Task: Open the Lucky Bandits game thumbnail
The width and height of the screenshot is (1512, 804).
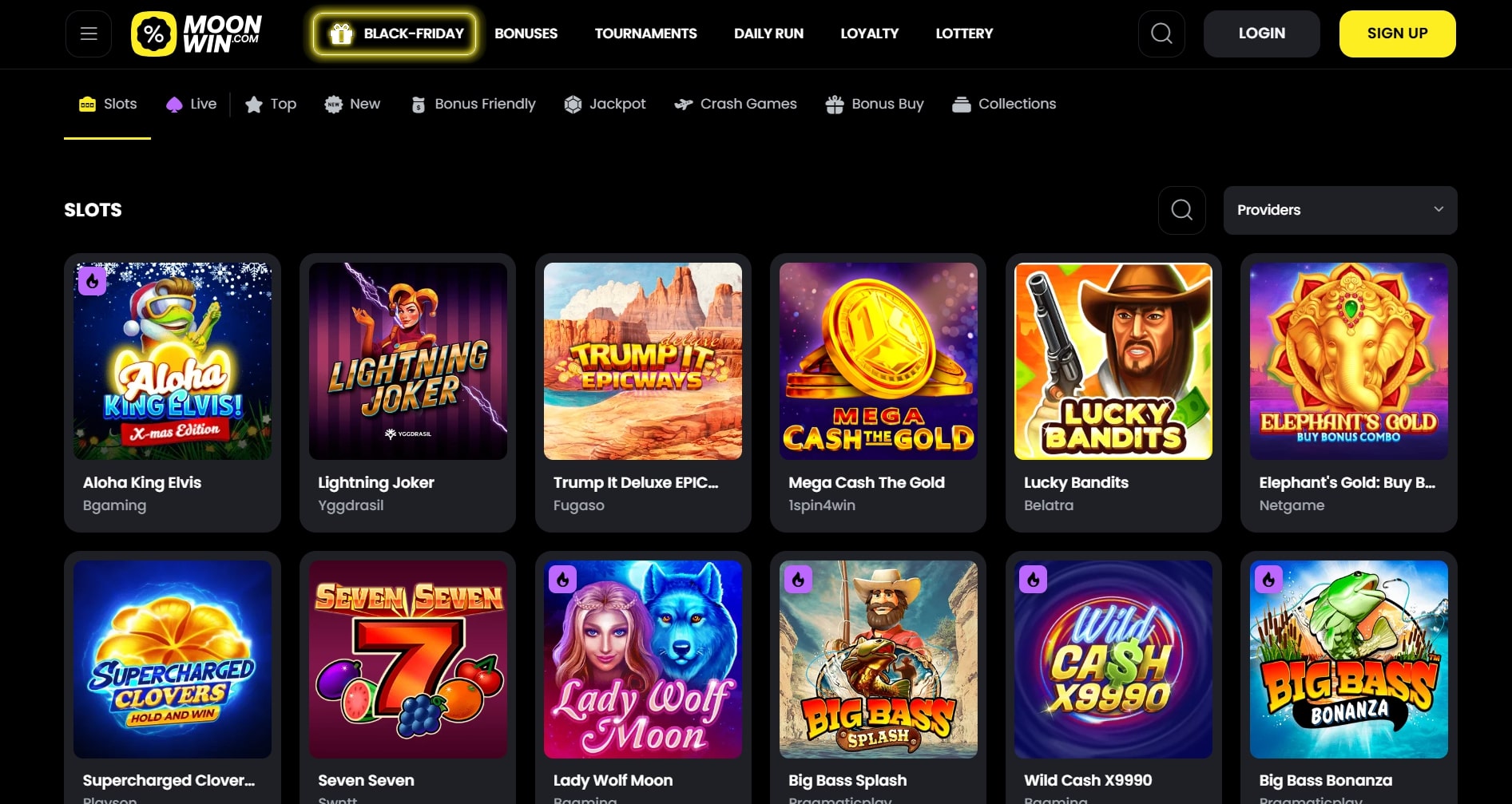Action: click(1113, 361)
